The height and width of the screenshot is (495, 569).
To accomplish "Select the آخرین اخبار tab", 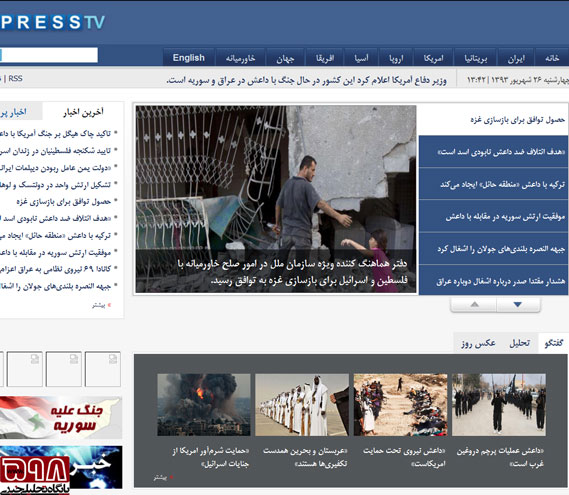I will [83, 112].
